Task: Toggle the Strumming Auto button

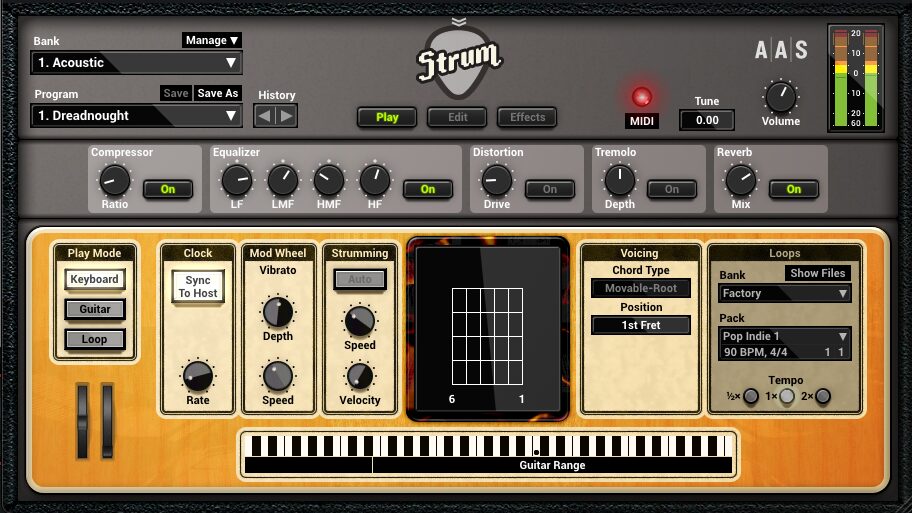Action: pos(359,279)
